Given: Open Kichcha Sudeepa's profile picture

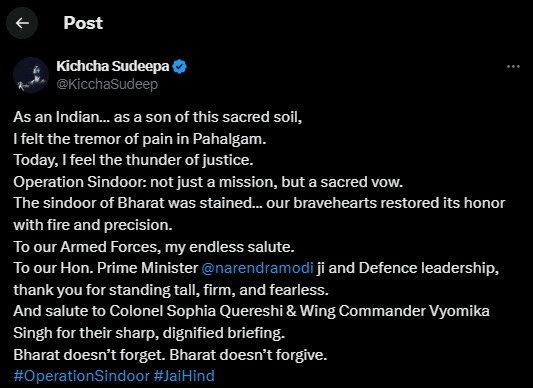Looking at the screenshot, I should 31,75.
